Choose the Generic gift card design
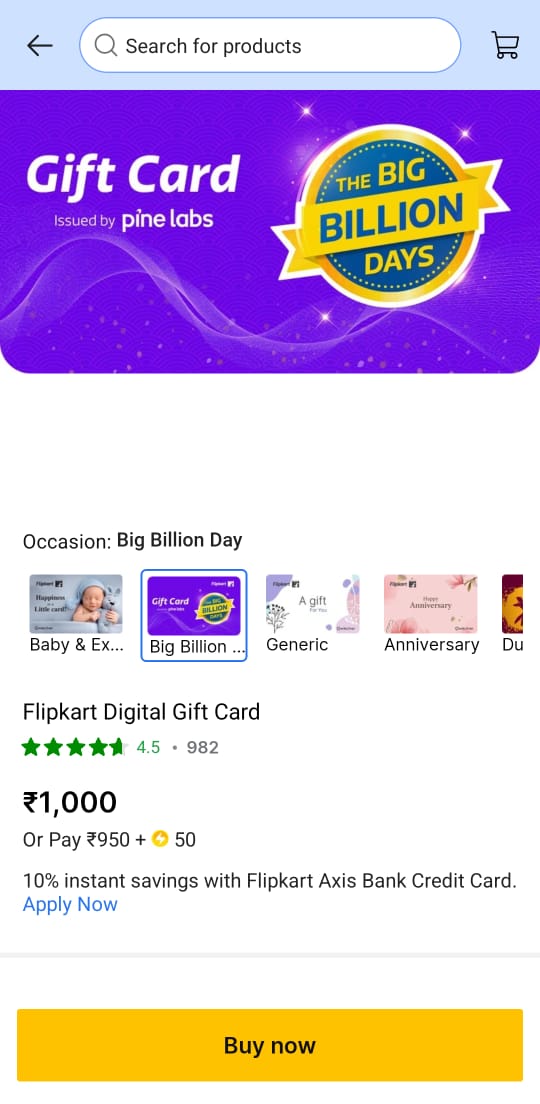This screenshot has width=540, height=1104. tap(312, 615)
